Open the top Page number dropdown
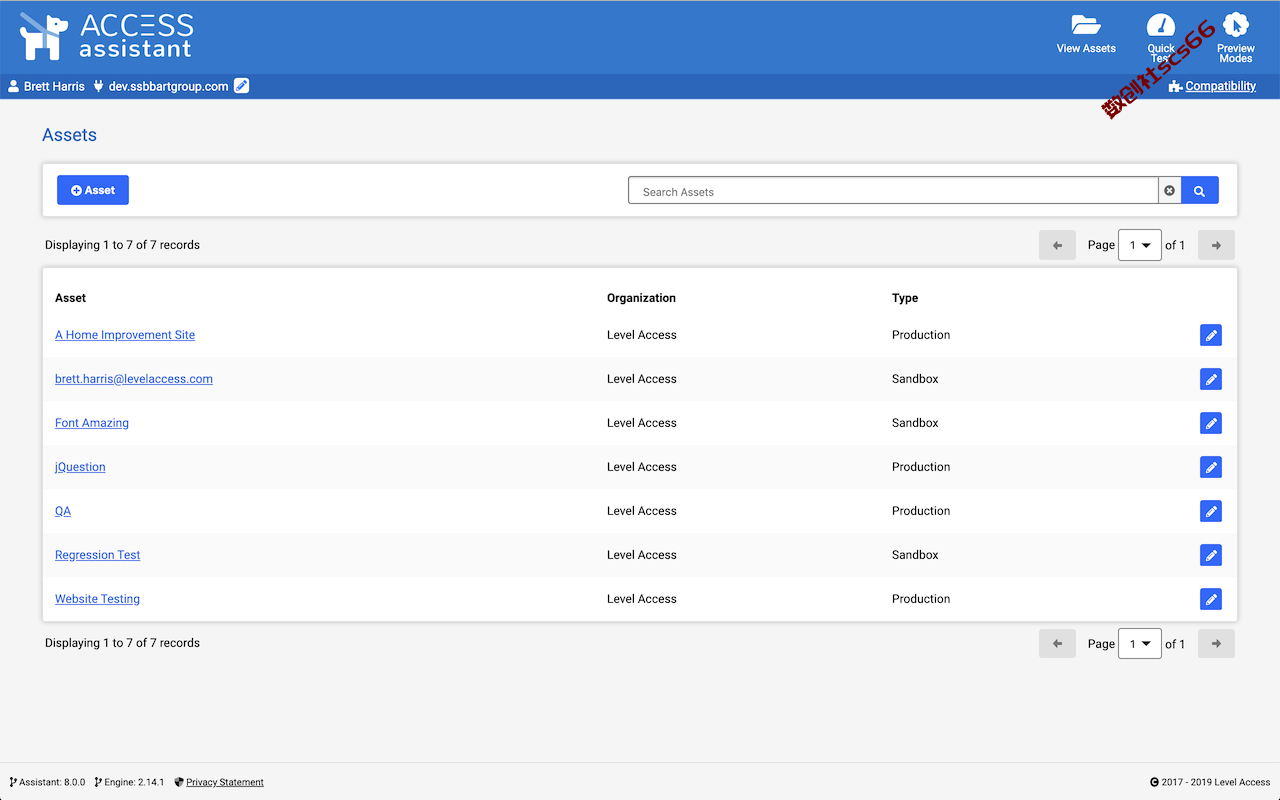Screen dimensions: 1280x800 pyautogui.click(x=1139, y=245)
